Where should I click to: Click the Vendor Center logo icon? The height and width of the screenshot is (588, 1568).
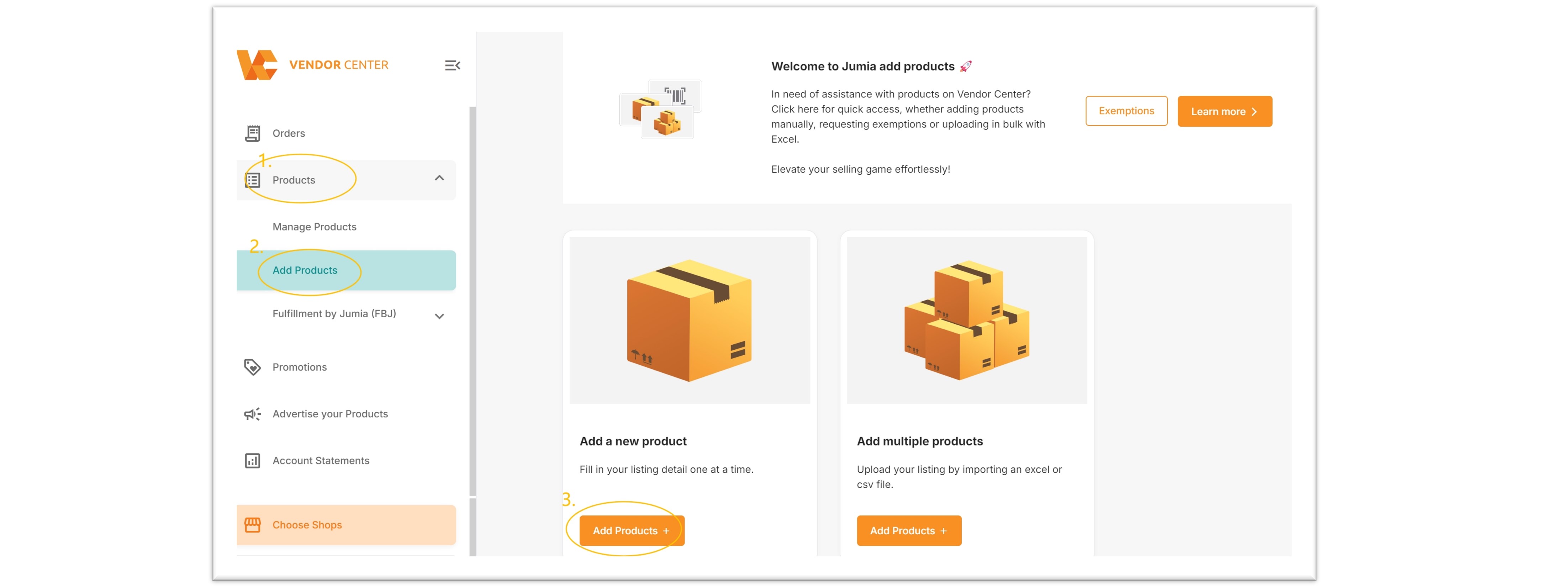pyautogui.click(x=257, y=65)
